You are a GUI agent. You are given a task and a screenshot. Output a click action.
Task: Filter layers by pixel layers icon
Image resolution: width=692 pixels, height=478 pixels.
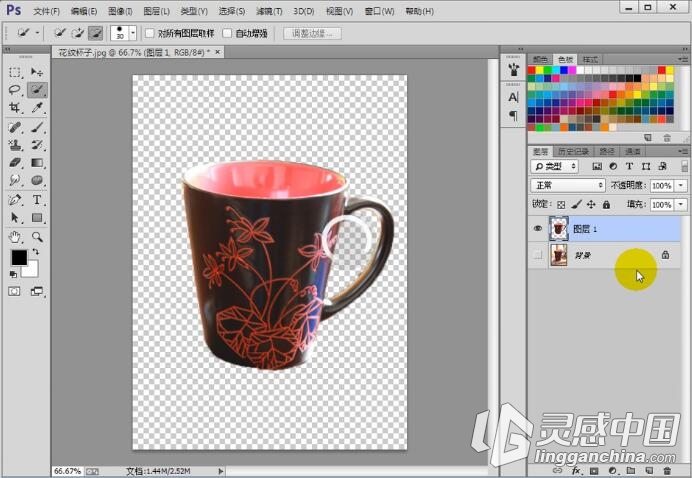click(597, 166)
